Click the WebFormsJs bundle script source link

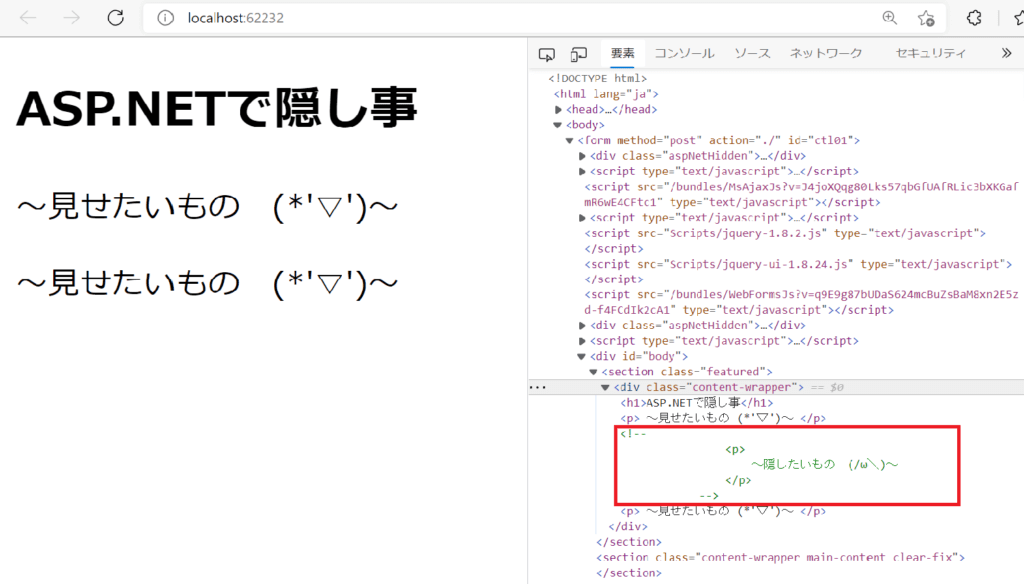[801, 302]
